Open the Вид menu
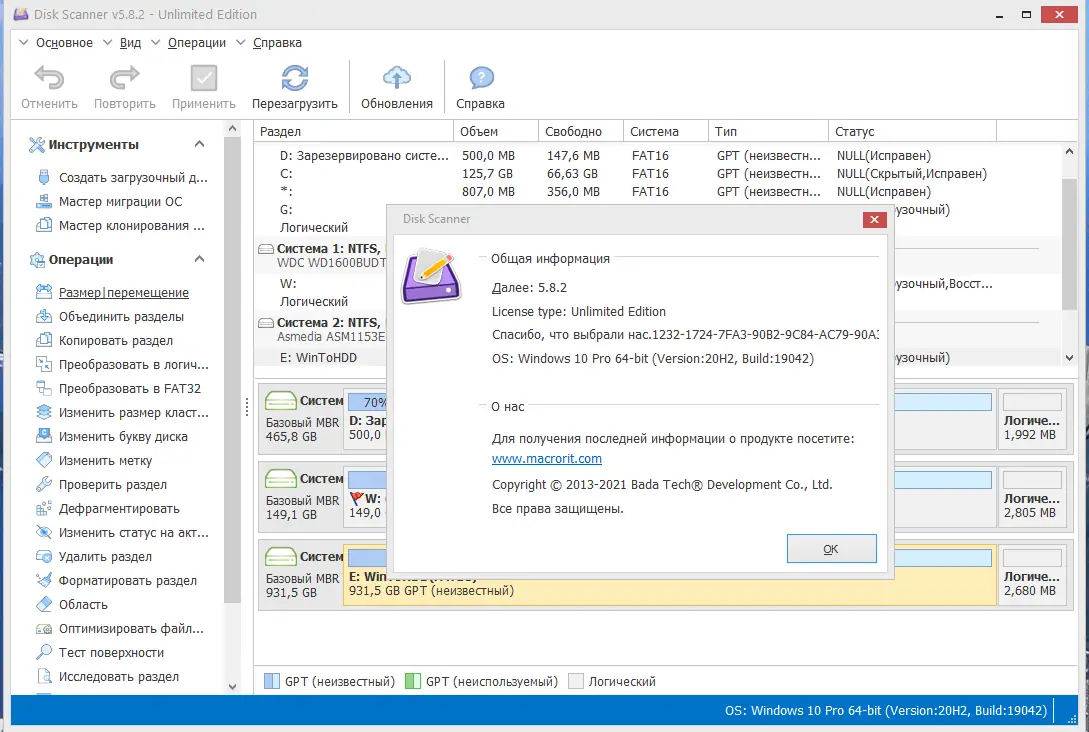Viewport: 1089px width, 732px height. click(130, 42)
